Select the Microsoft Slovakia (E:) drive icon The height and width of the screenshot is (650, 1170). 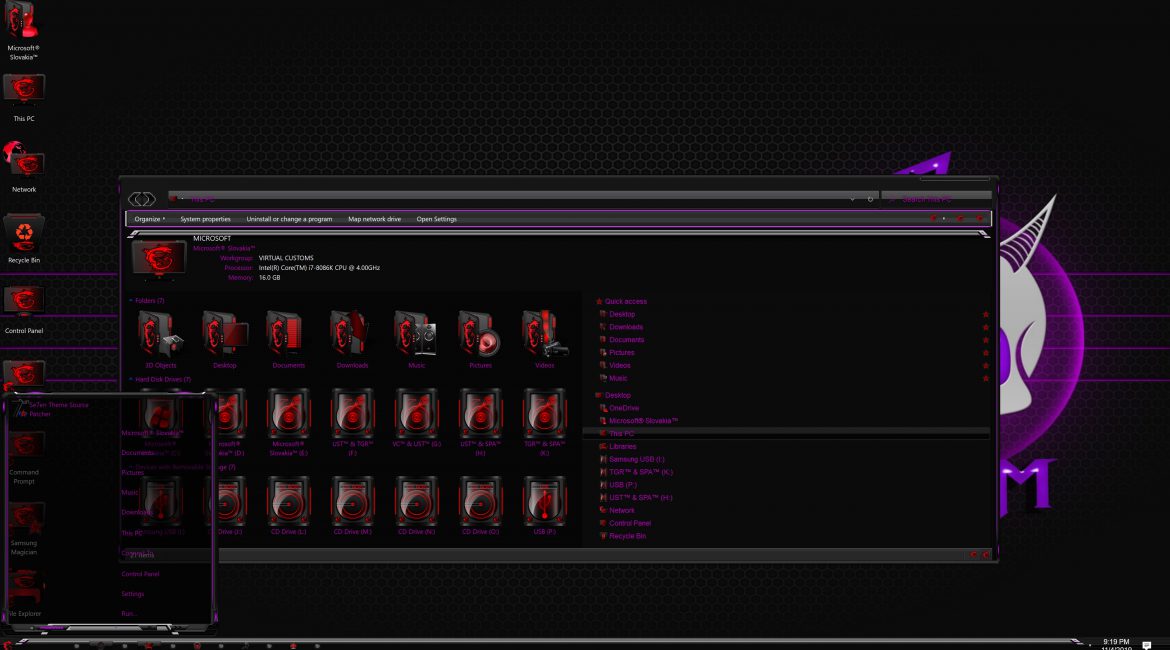tap(288, 413)
